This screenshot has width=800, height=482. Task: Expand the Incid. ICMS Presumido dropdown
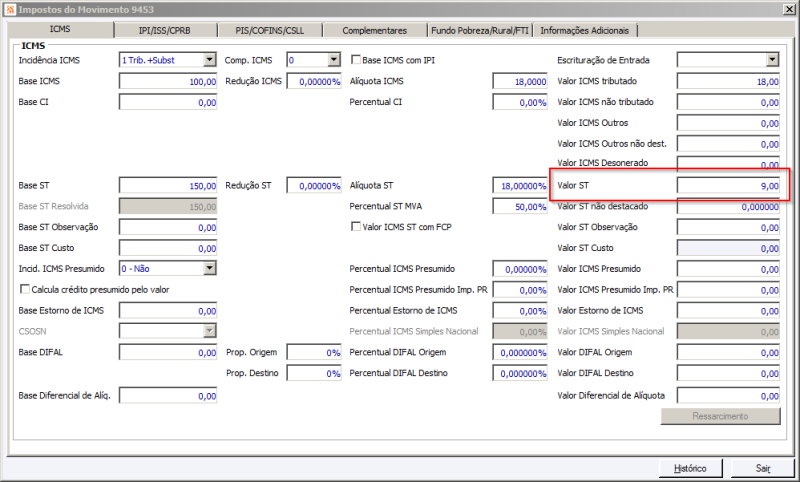click(x=210, y=268)
